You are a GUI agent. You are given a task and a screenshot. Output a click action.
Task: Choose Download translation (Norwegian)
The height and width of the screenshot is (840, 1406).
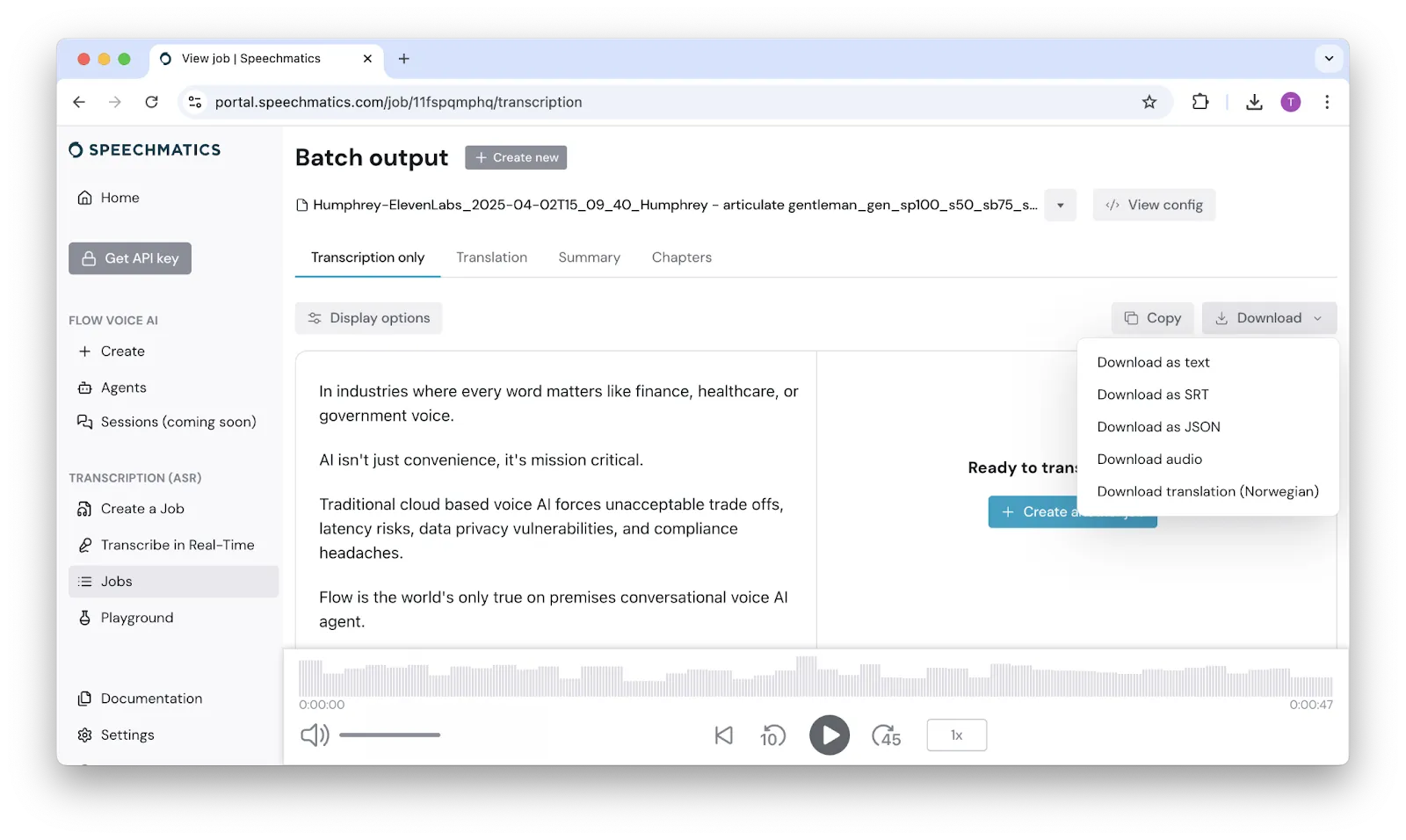pos(1207,492)
